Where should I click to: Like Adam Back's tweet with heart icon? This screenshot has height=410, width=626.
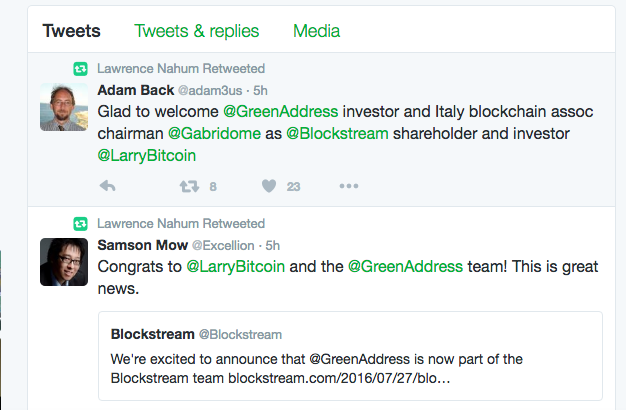(269, 186)
